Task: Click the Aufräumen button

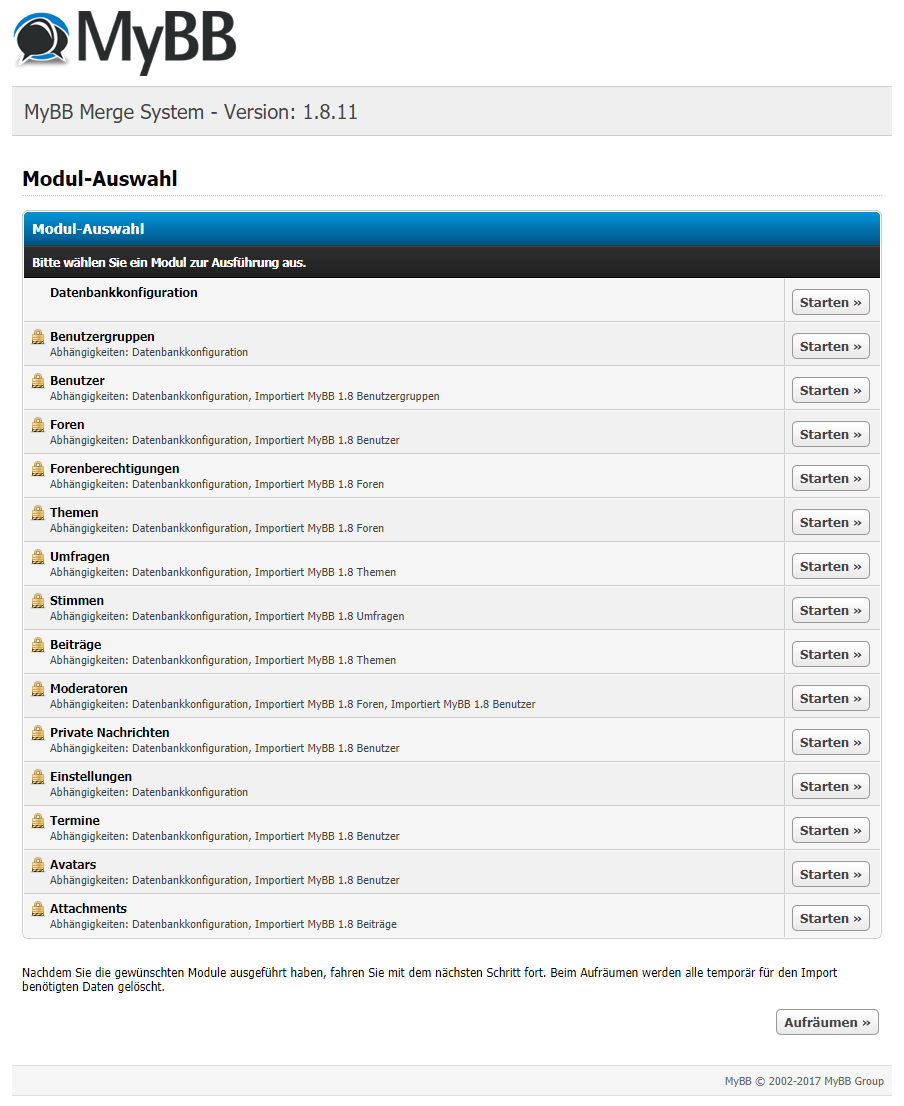Action: [827, 1022]
